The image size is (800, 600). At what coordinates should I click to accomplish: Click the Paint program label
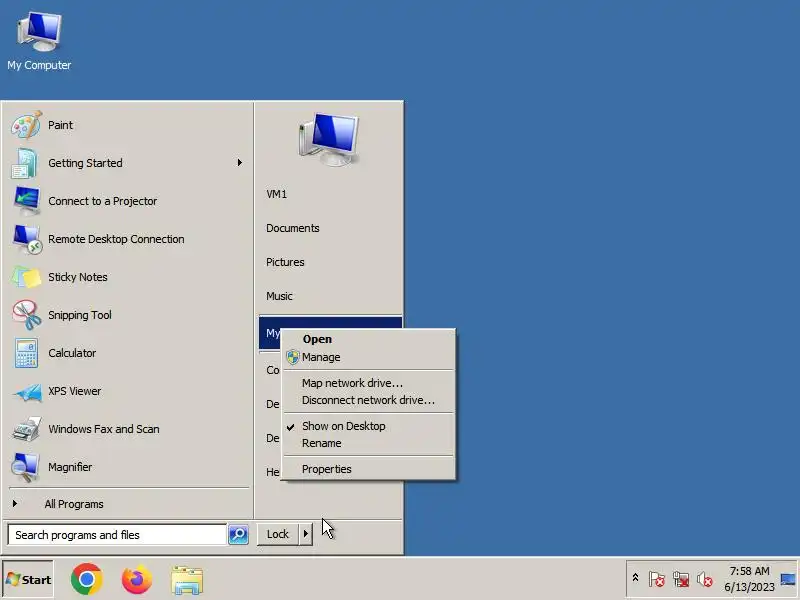(x=60, y=125)
